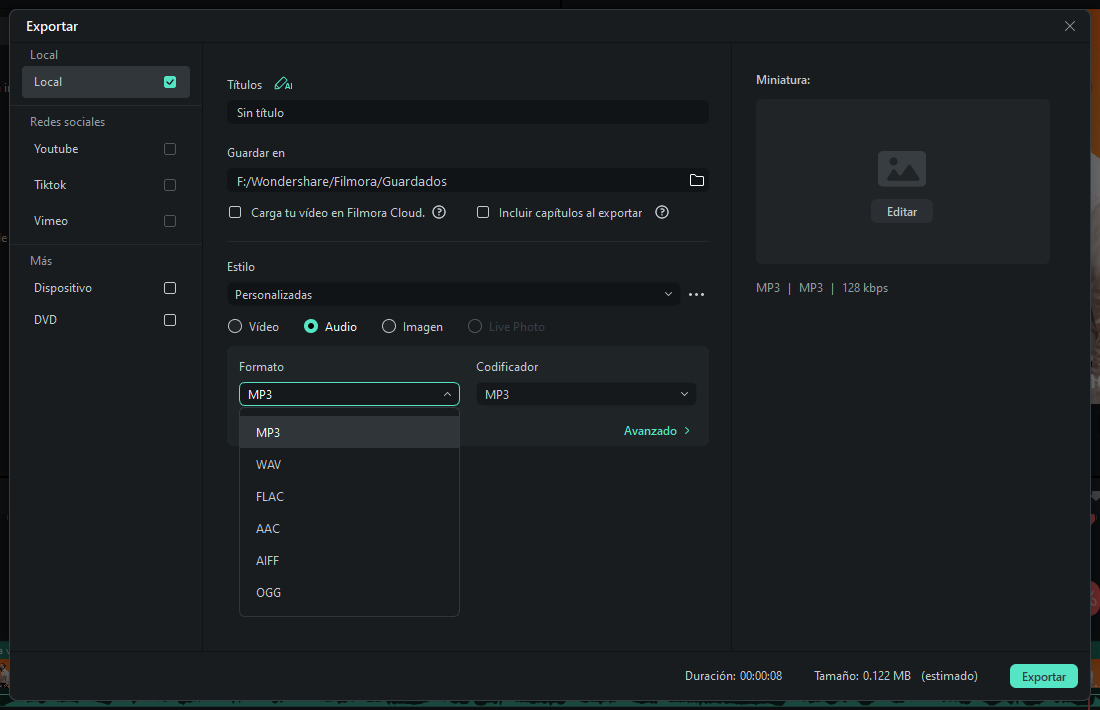The image size is (1100, 710).
Task: Close the Exportar dialog with the X
Action: (x=1070, y=26)
